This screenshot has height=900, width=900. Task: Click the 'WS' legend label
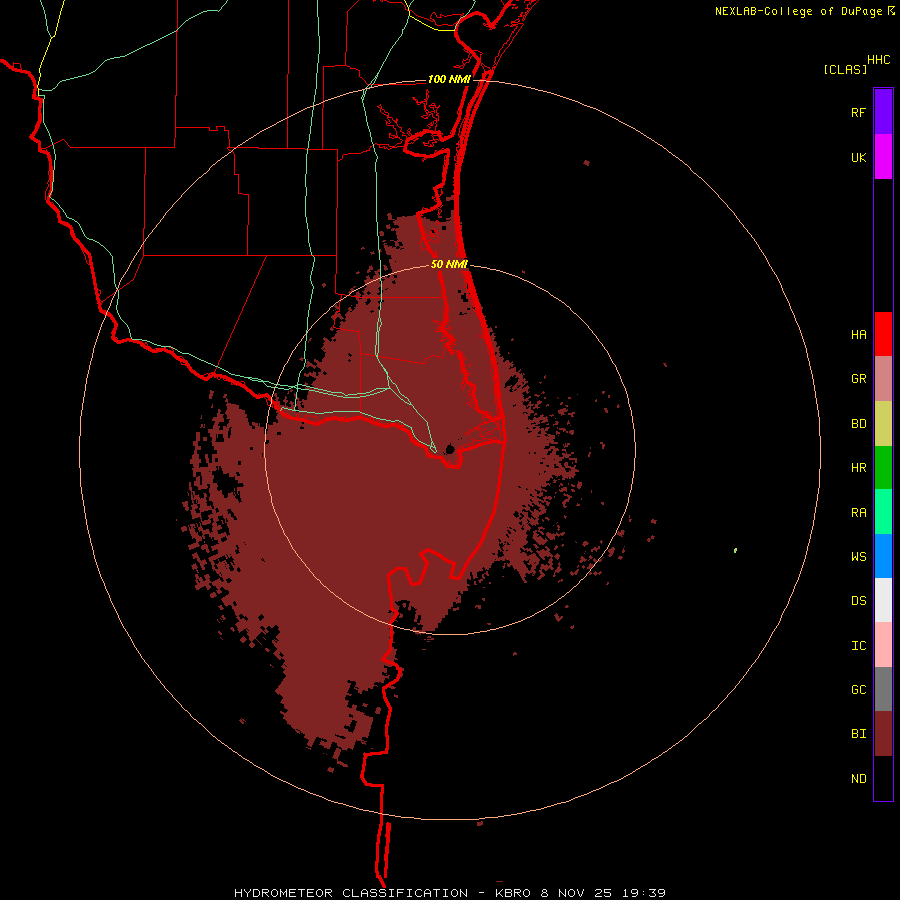coord(859,557)
